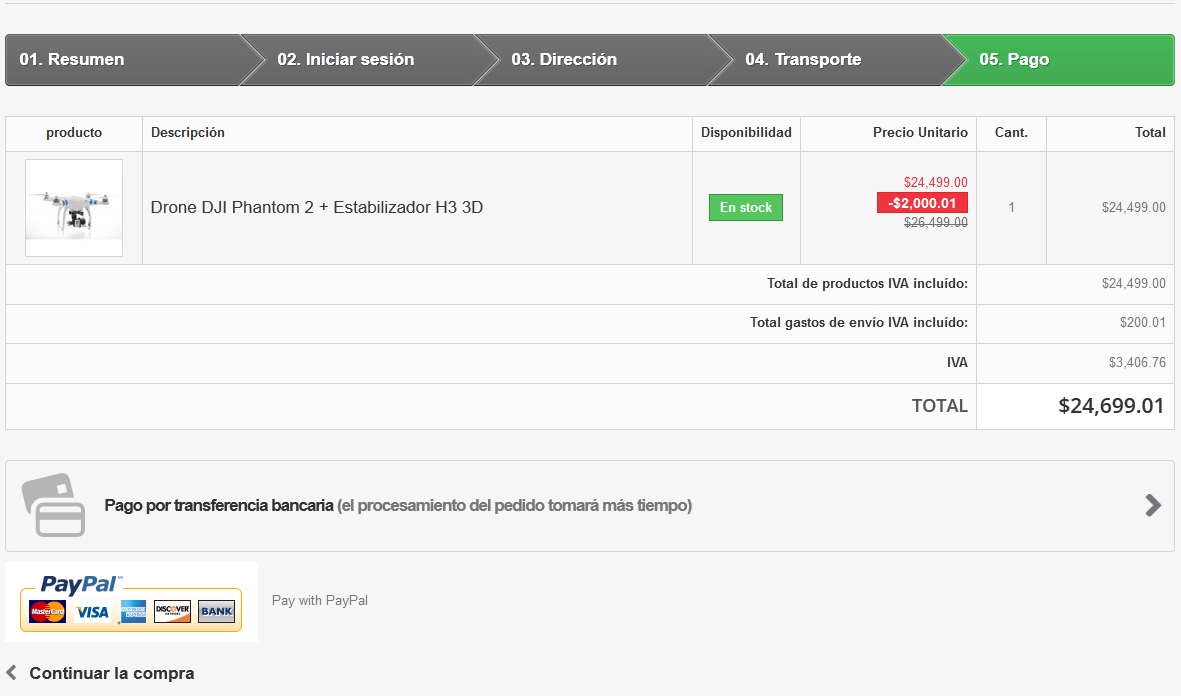This screenshot has height=696, width=1181.
Task: Click the Pay with PayPal text
Action: click(319, 600)
